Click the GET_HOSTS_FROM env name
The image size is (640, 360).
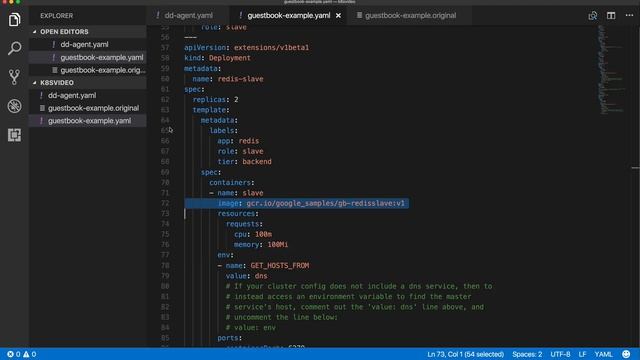[x=280, y=266]
